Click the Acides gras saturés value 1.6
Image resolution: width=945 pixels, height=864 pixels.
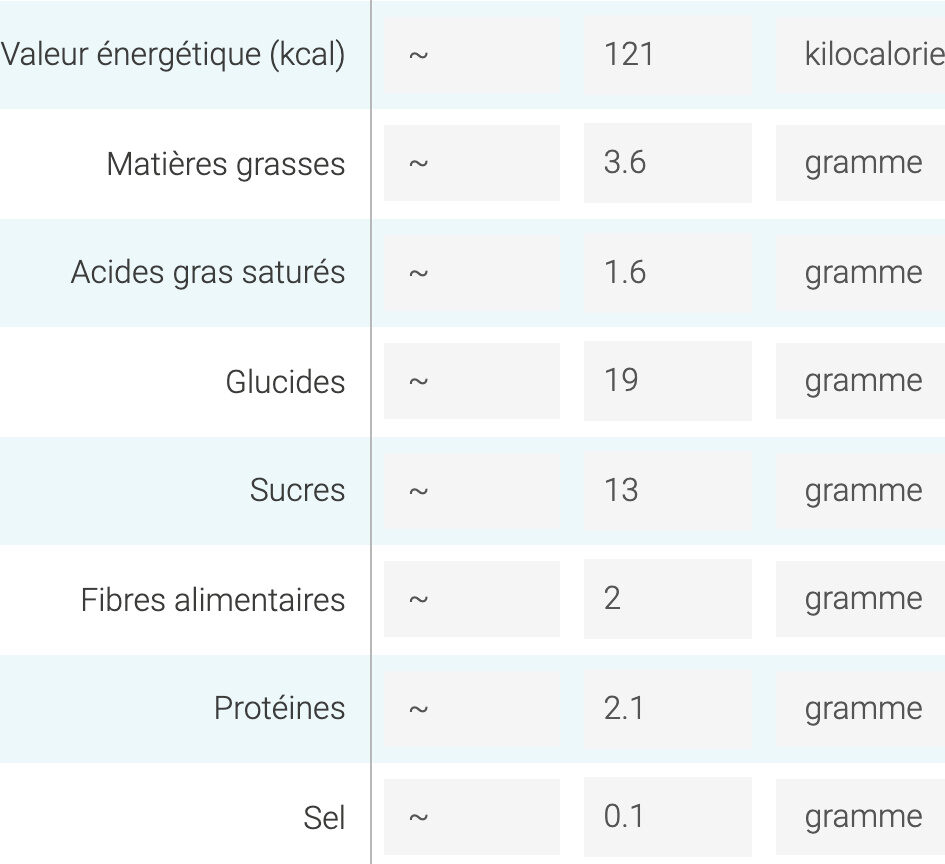pos(667,272)
